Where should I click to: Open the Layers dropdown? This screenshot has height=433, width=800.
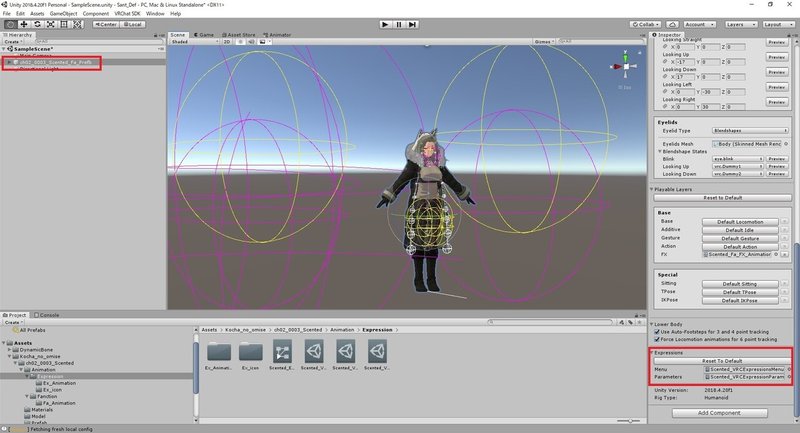pos(740,24)
